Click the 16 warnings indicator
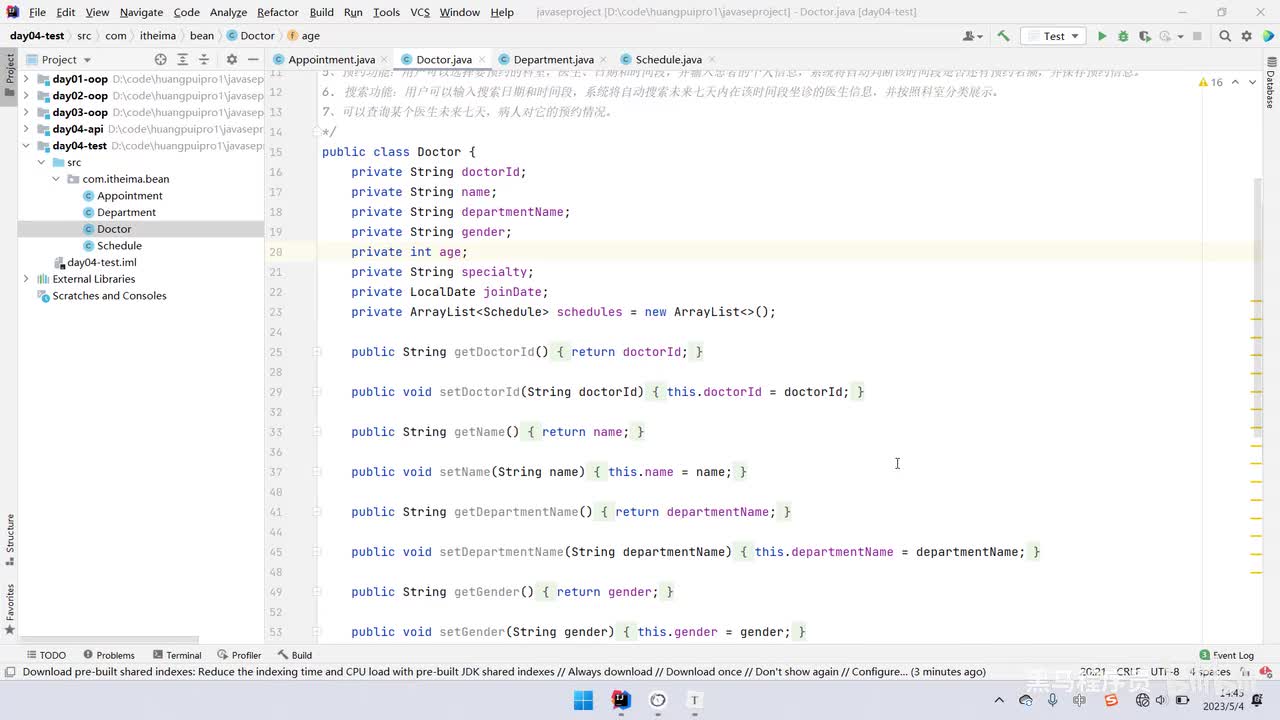The height and width of the screenshot is (720, 1280). (1211, 82)
